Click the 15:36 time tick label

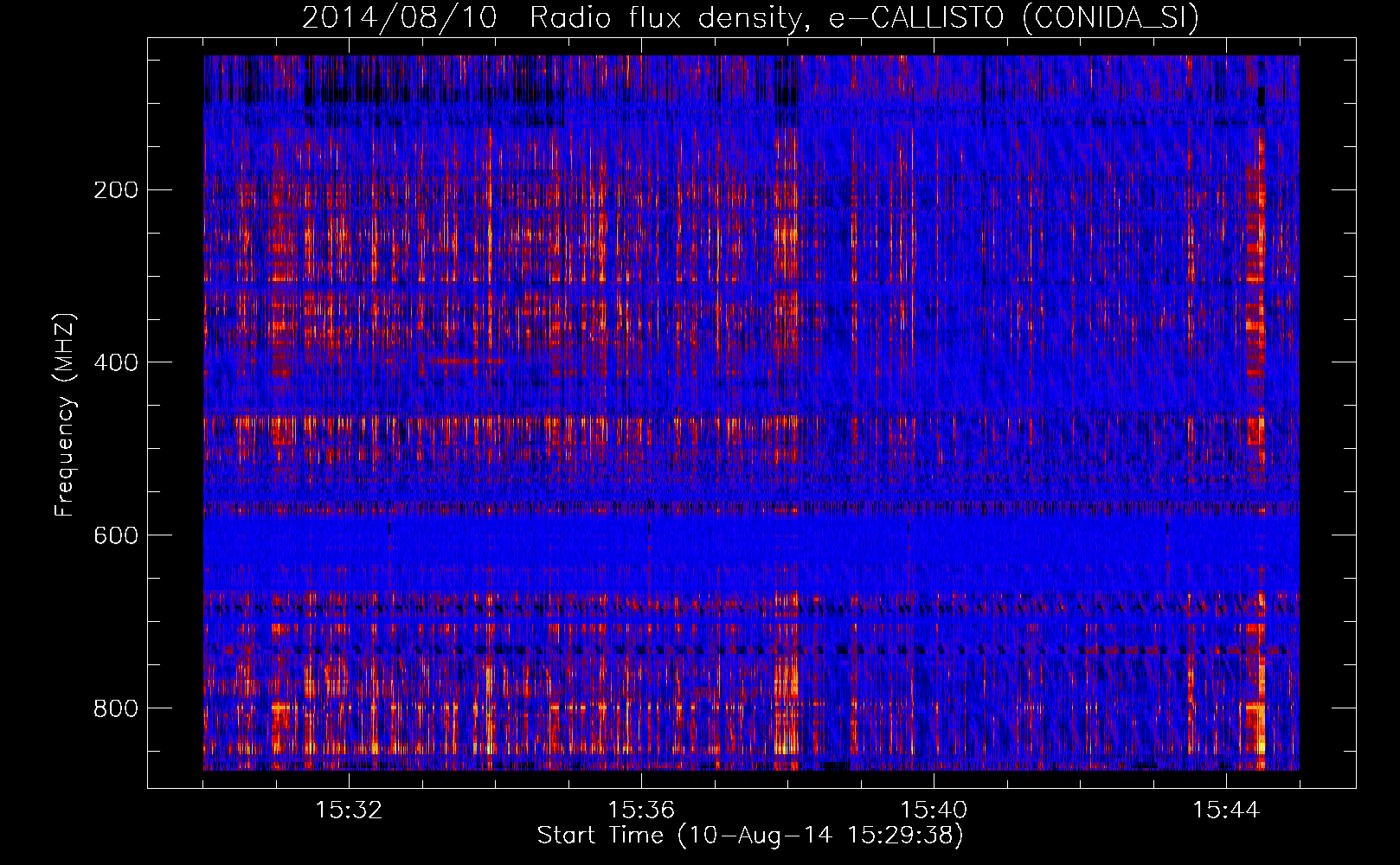click(x=641, y=811)
